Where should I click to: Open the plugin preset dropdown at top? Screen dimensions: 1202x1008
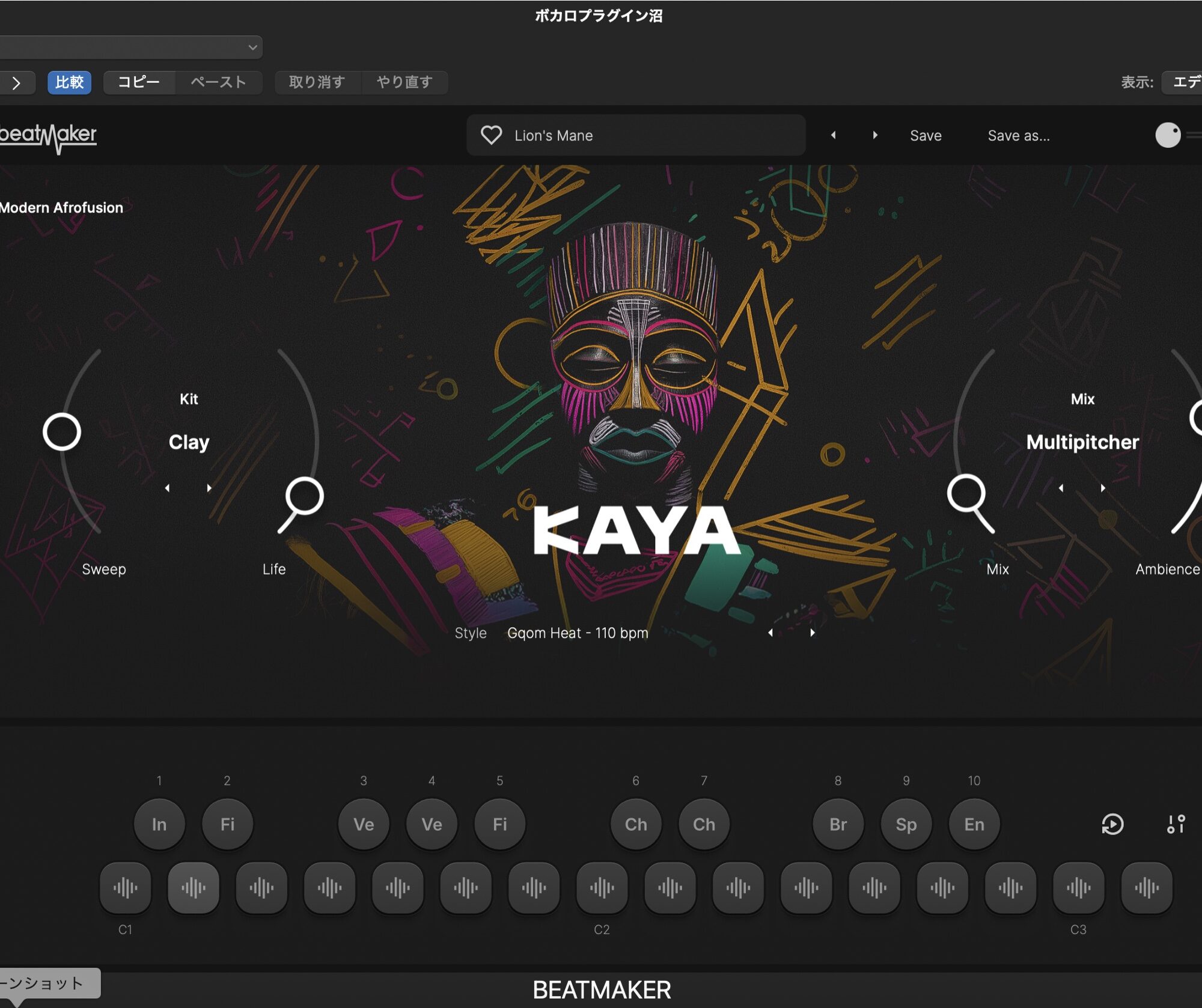click(130, 47)
